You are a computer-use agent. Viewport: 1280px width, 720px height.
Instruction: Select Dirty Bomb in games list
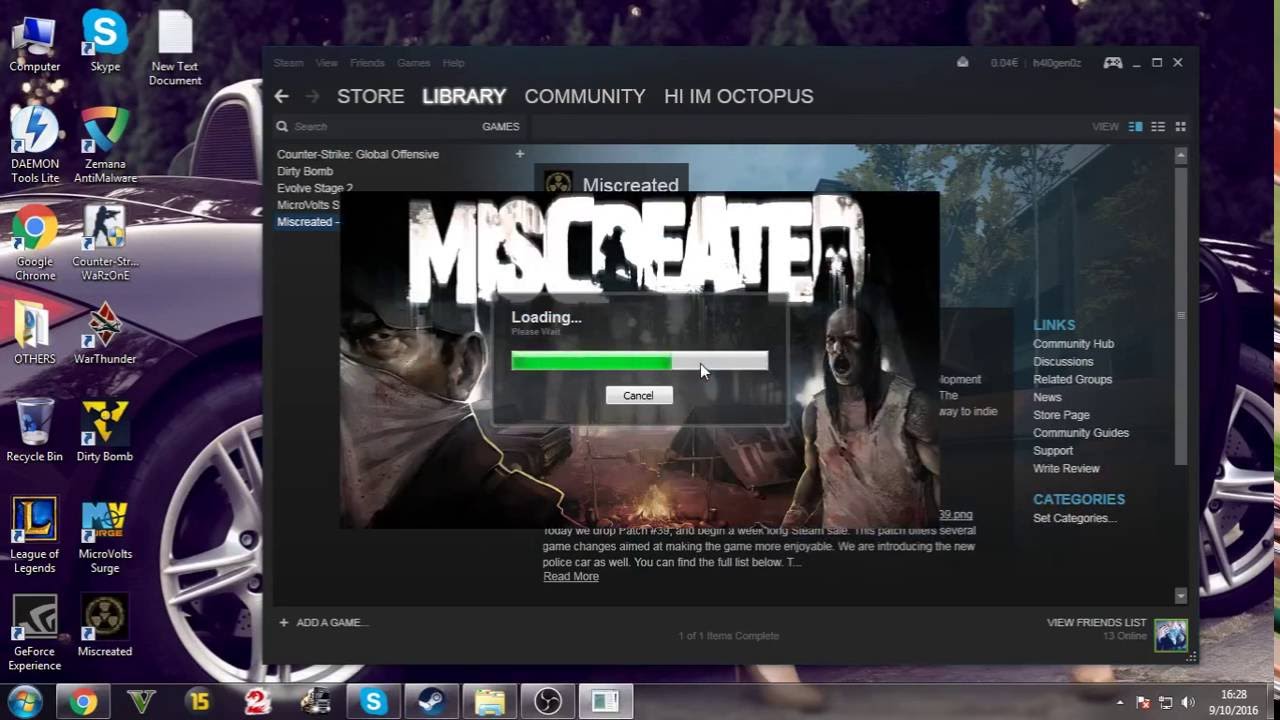305,171
